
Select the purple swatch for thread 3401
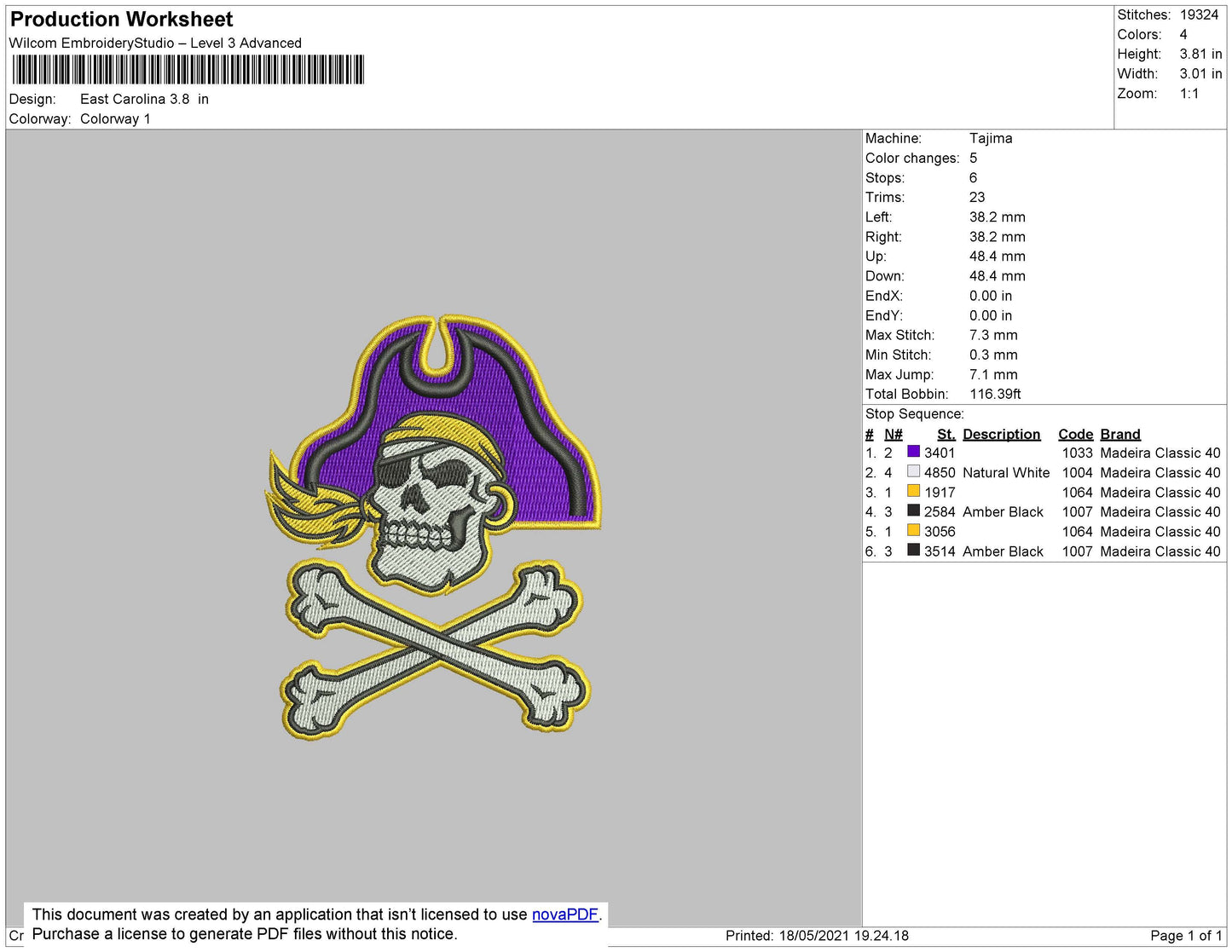point(913,452)
